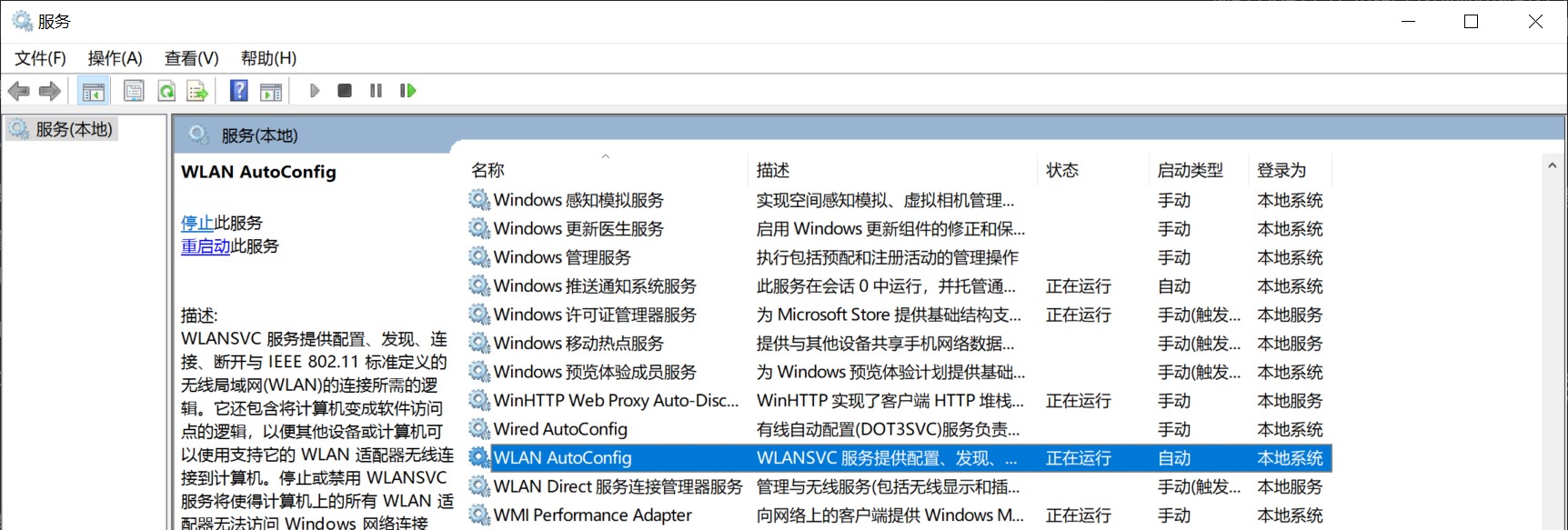The image size is (1568, 530).
Task: Open the 查看(V) menu
Action: [x=191, y=58]
